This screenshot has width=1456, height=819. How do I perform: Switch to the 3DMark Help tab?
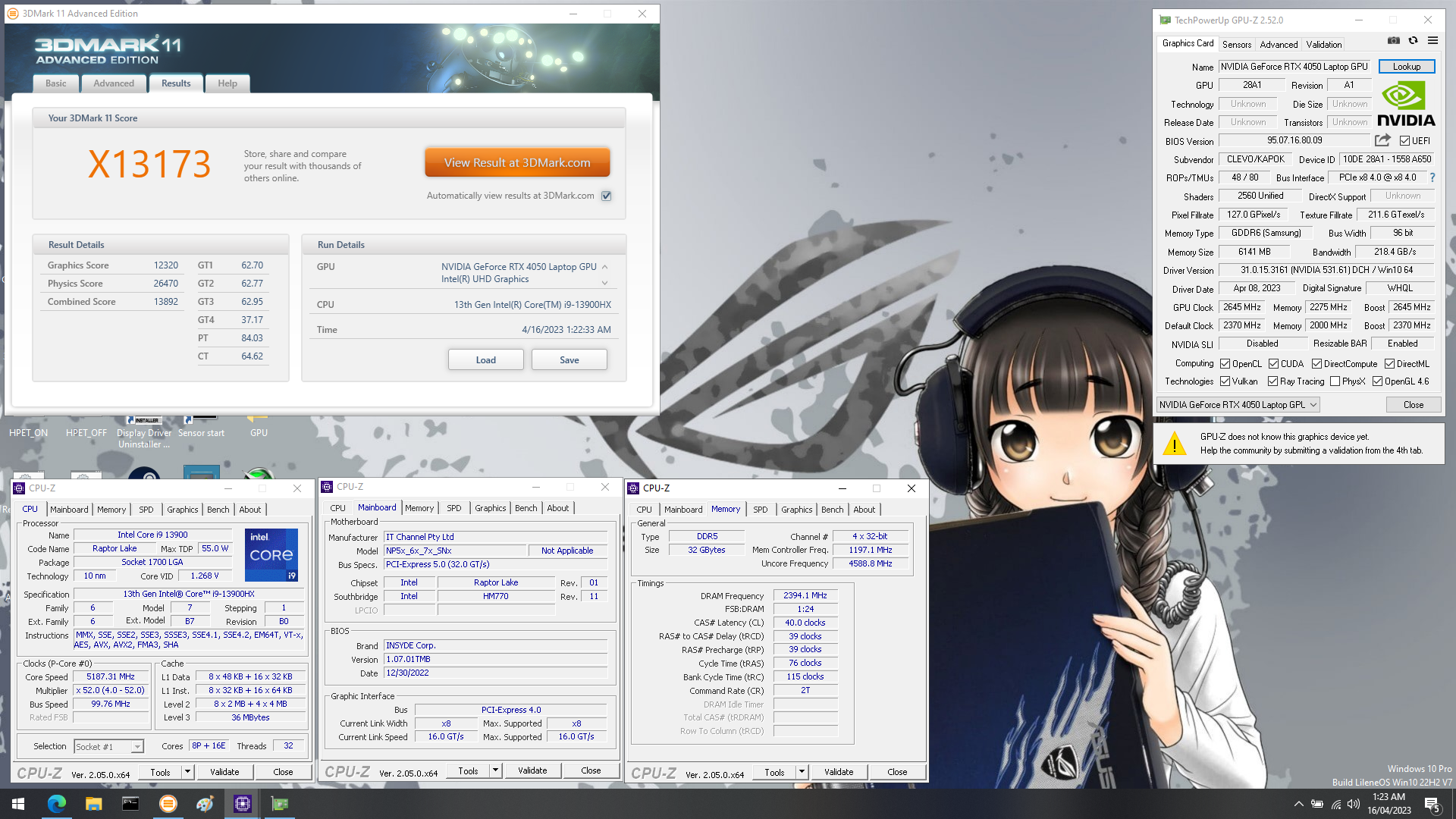click(x=227, y=83)
